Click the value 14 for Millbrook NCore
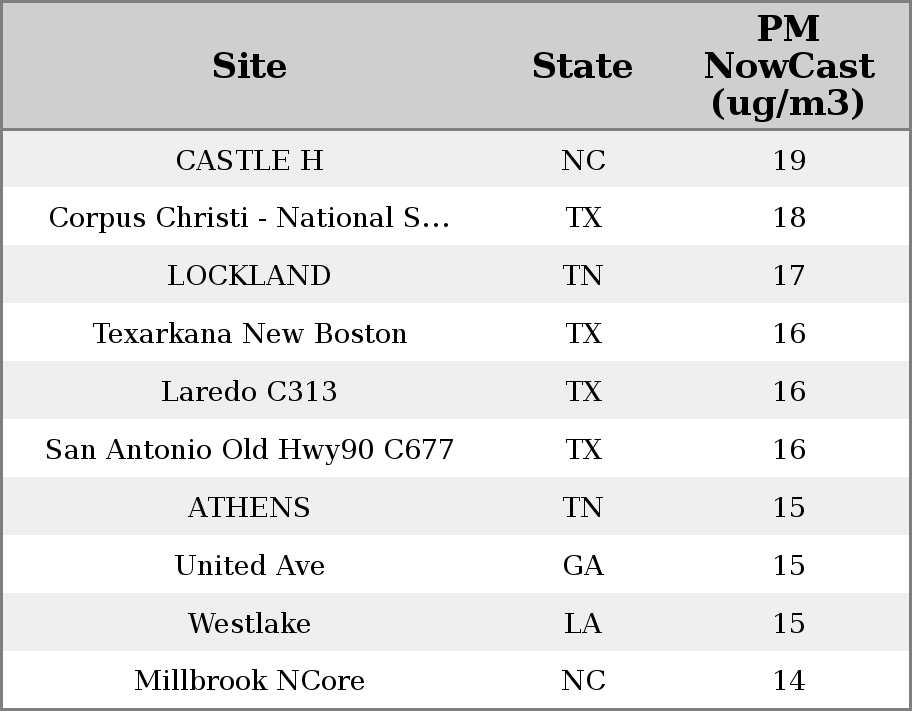The height and width of the screenshot is (711, 912). (789, 680)
